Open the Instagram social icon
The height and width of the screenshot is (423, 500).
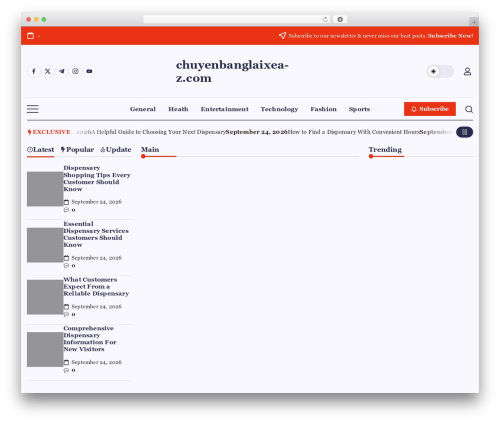point(75,71)
